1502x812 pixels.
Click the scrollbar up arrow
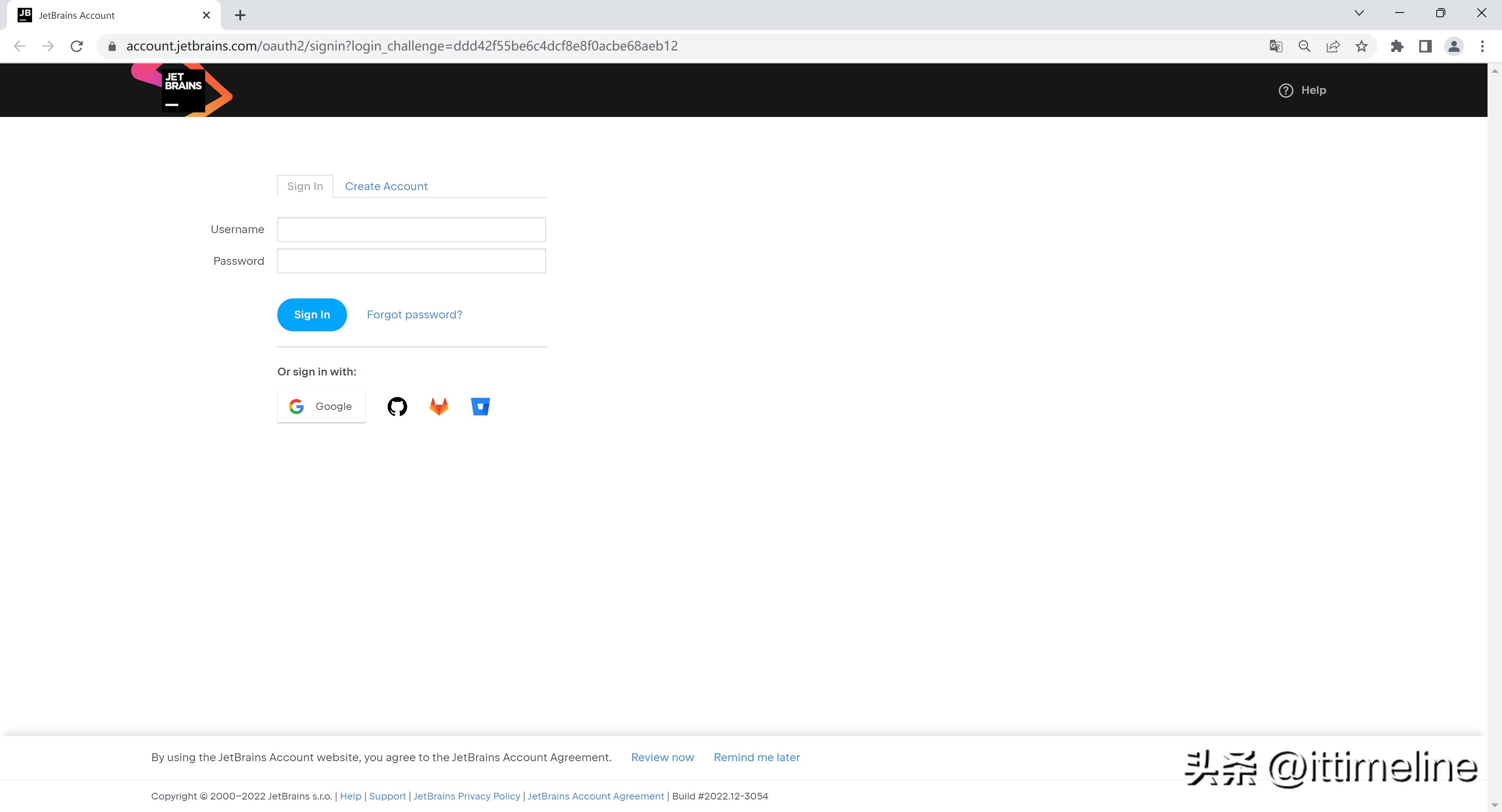(x=1495, y=71)
